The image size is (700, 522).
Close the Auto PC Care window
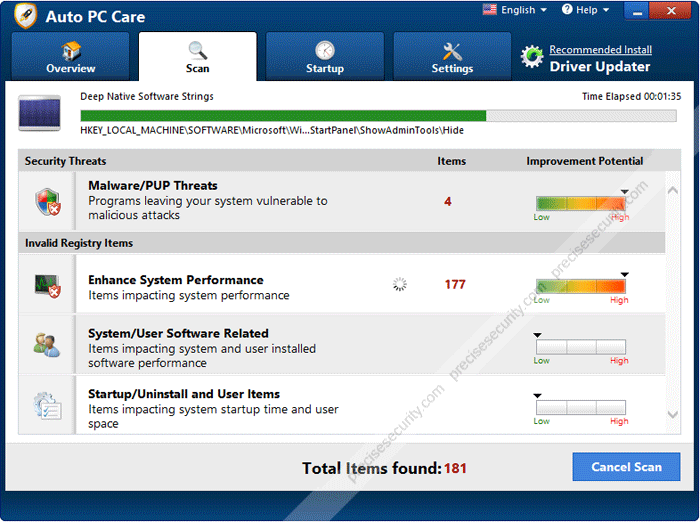pyautogui.click(x=671, y=11)
